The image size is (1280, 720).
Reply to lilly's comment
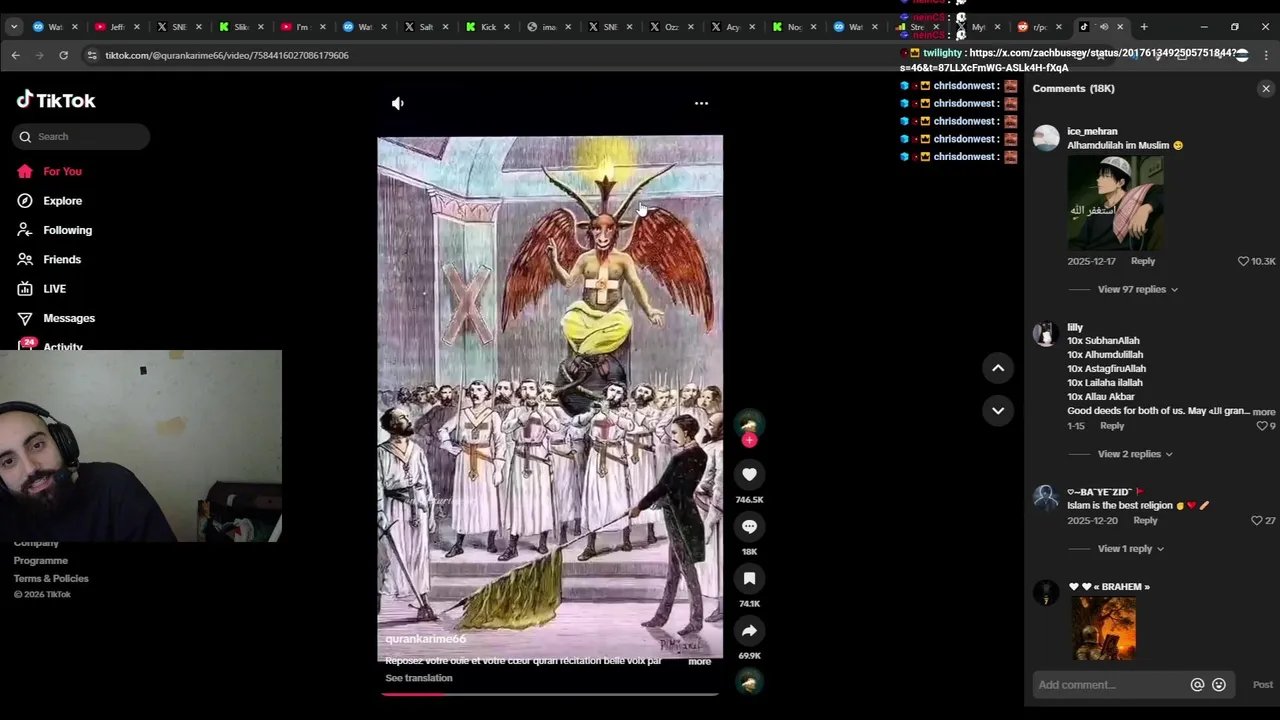pyautogui.click(x=1112, y=426)
